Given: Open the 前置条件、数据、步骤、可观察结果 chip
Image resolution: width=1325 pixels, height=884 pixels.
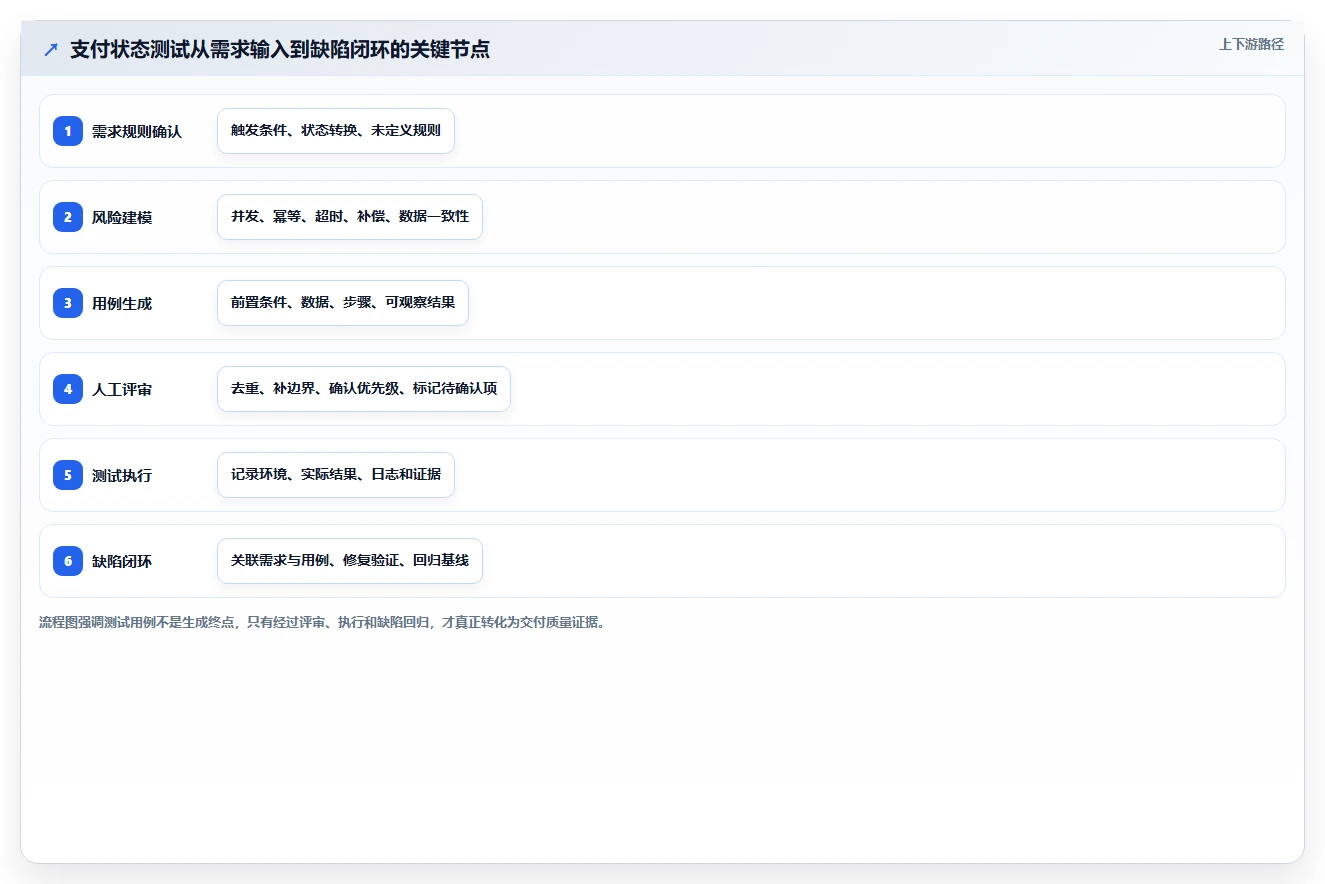Looking at the screenshot, I should (343, 303).
